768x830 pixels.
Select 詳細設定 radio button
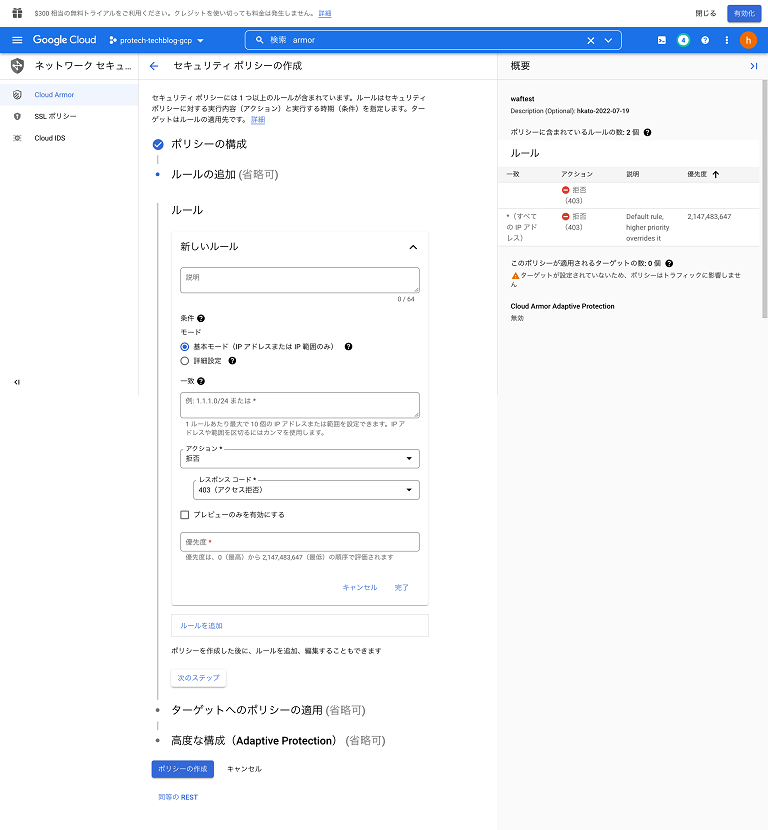(x=185, y=360)
